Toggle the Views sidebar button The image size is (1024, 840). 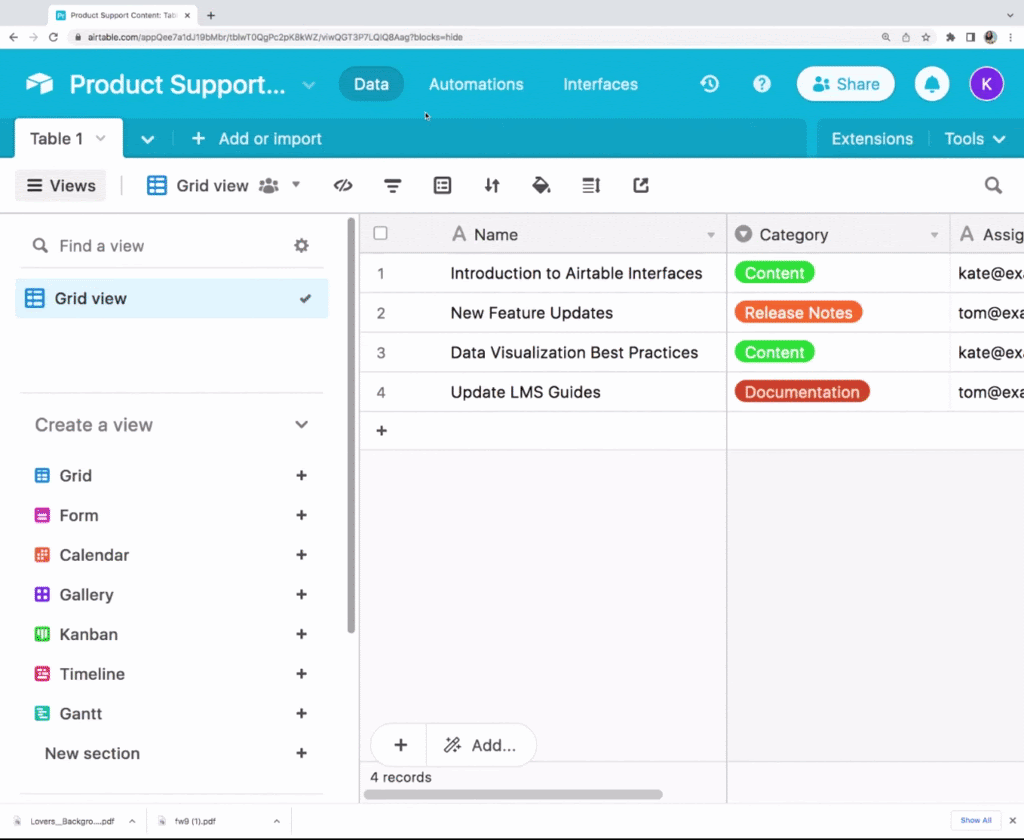click(x=61, y=186)
